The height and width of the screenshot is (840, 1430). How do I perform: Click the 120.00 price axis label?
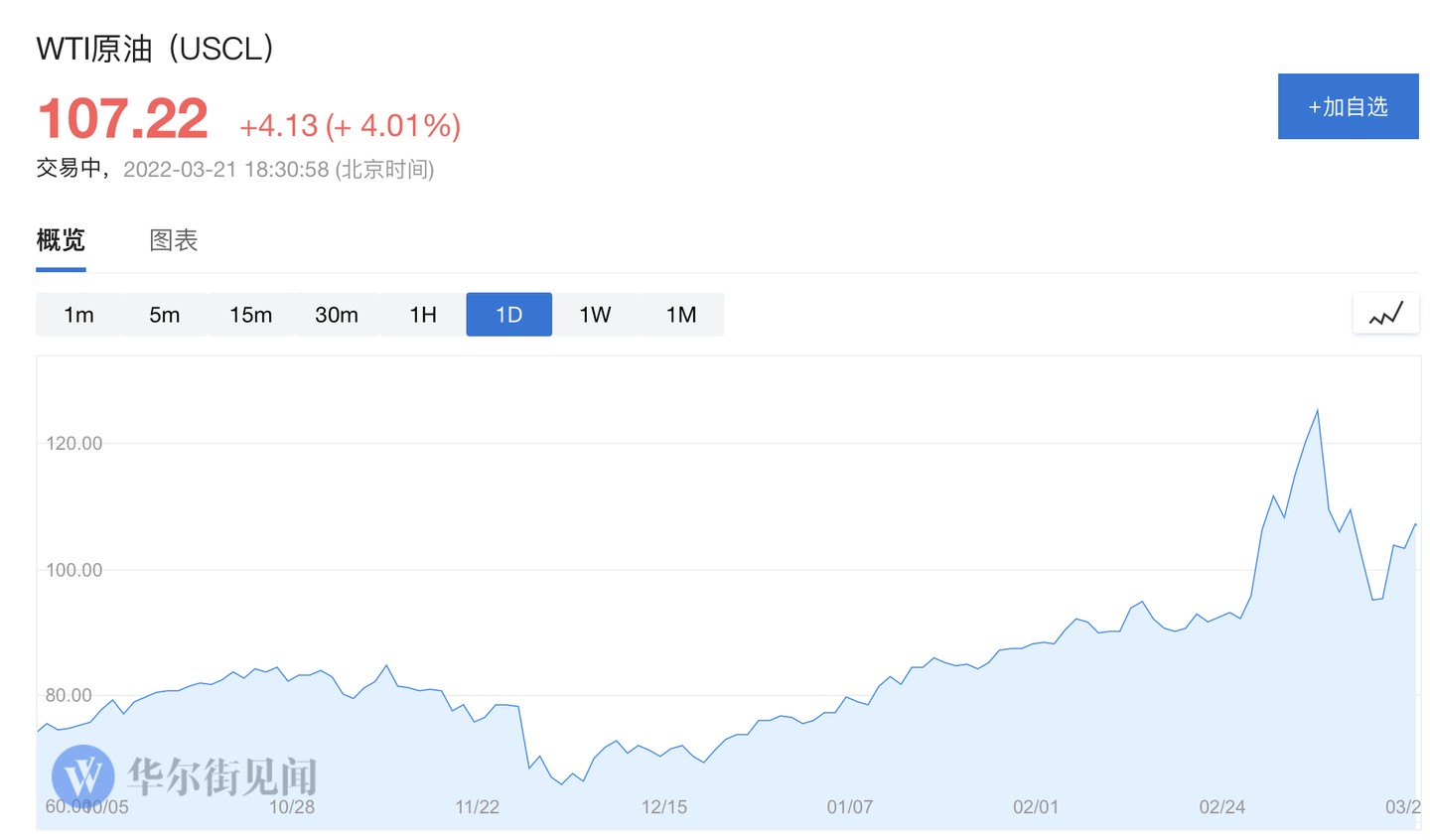click(74, 444)
